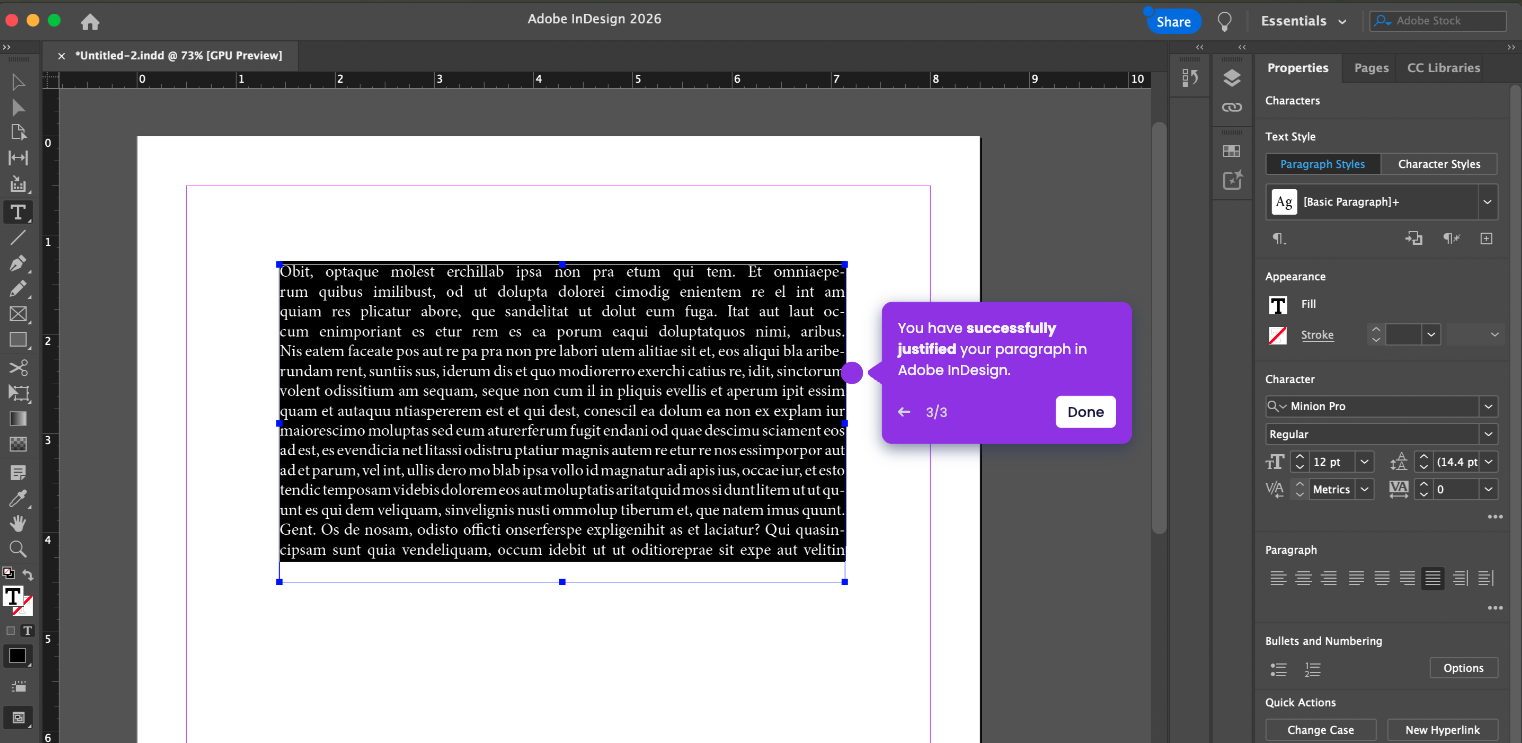The height and width of the screenshot is (743, 1522).
Task: Click the Fill color swatch
Action: (1278, 305)
